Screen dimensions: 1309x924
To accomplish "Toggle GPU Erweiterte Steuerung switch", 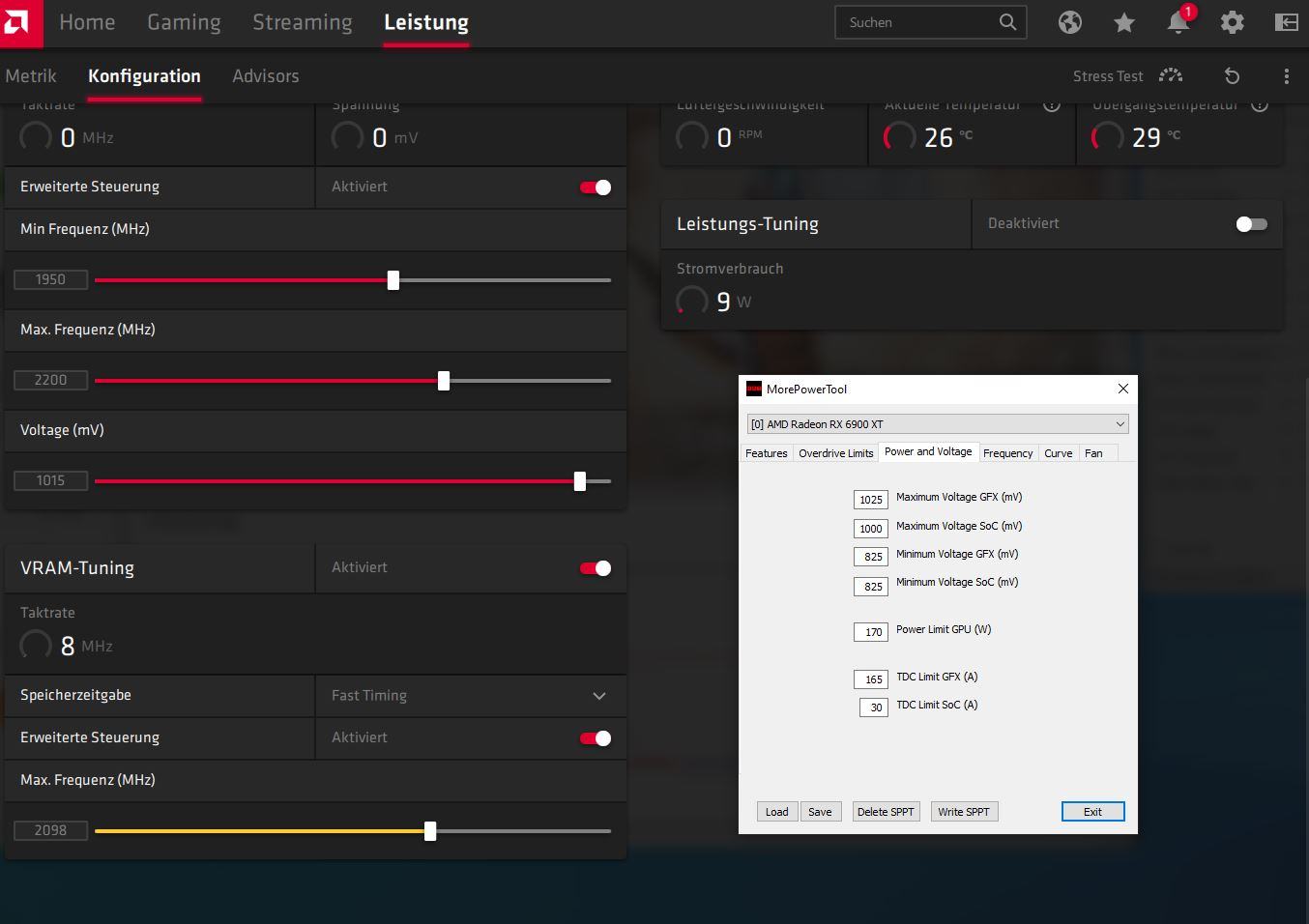I will [x=596, y=188].
